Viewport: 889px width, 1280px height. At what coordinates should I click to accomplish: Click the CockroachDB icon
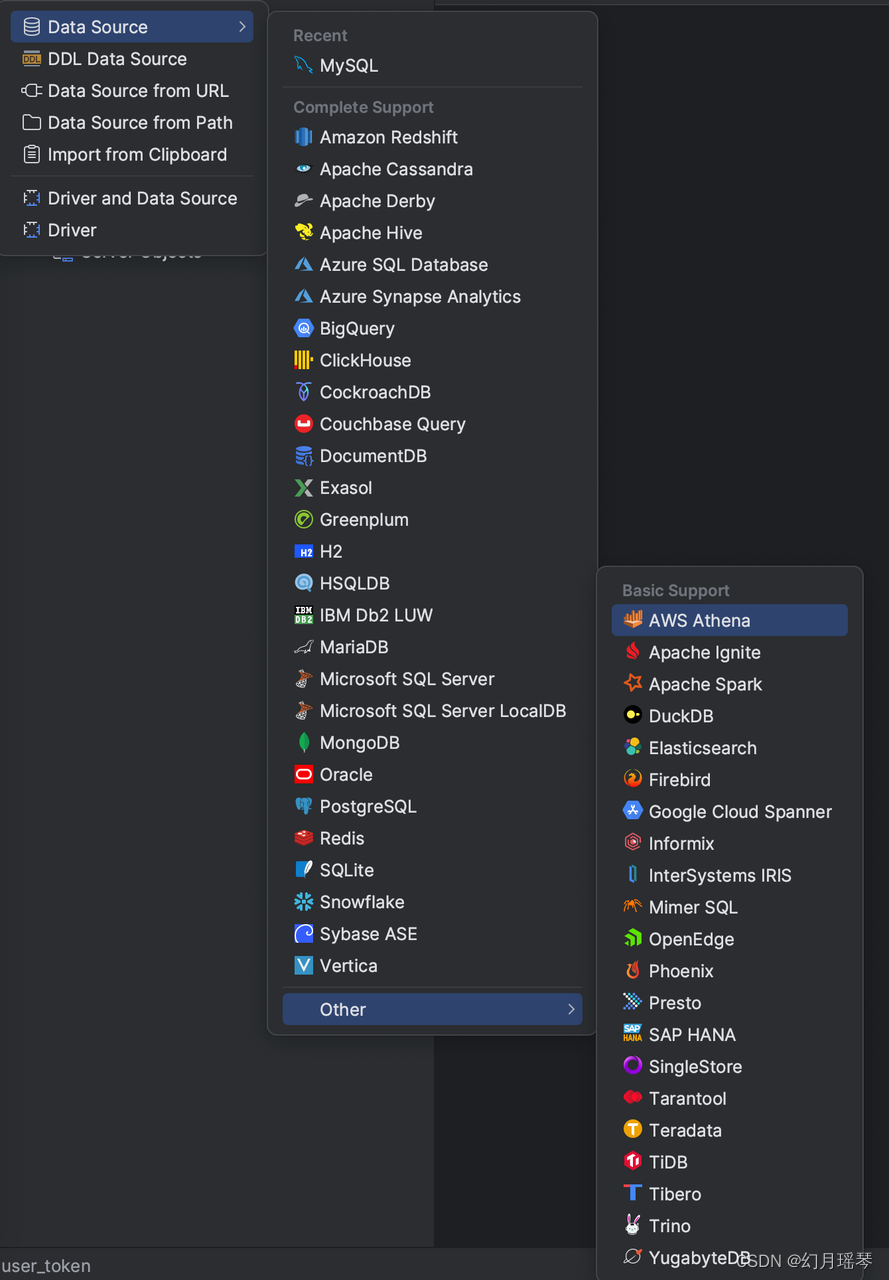[304, 392]
